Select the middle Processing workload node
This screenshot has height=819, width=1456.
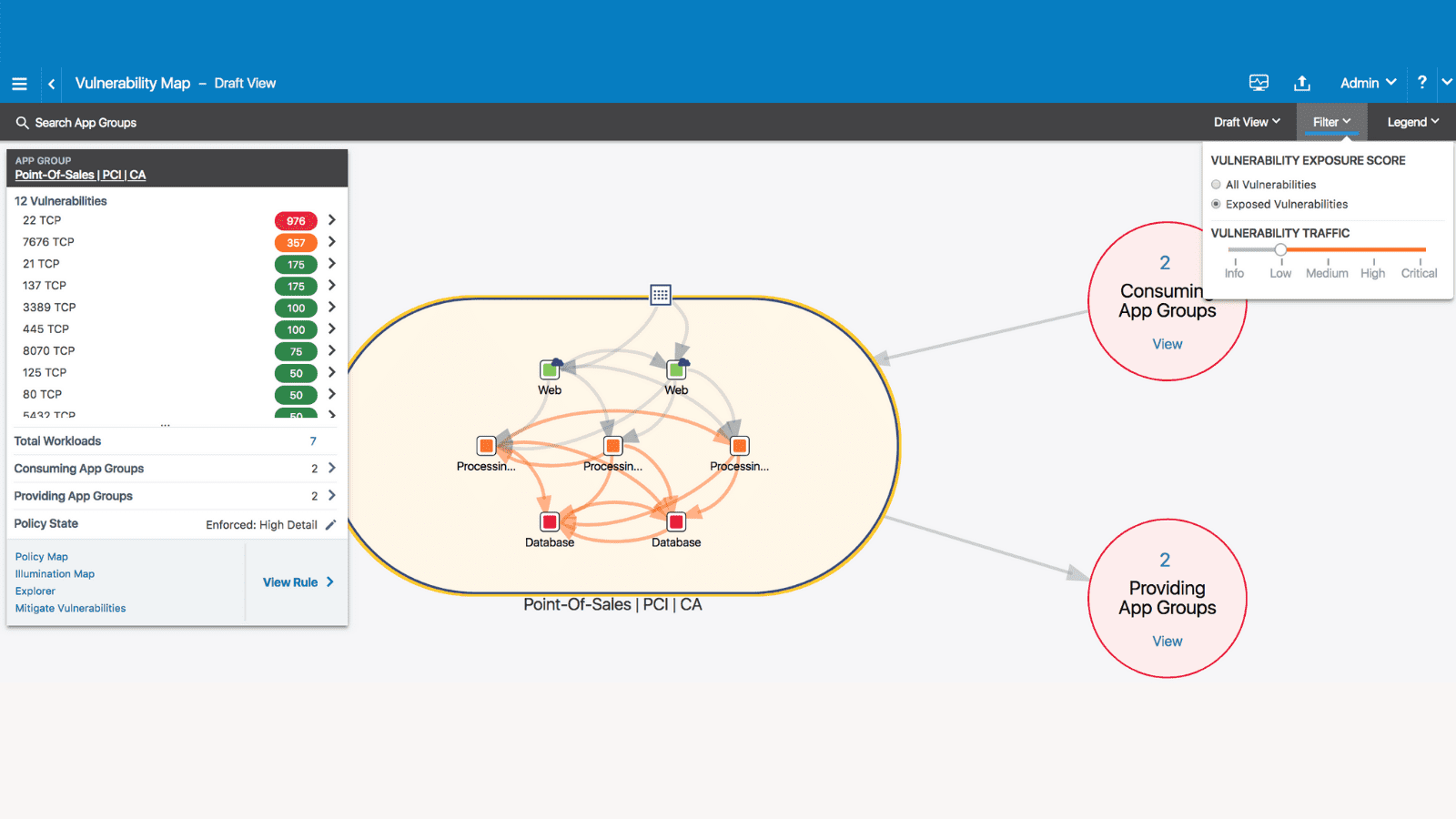(x=612, y=446)
